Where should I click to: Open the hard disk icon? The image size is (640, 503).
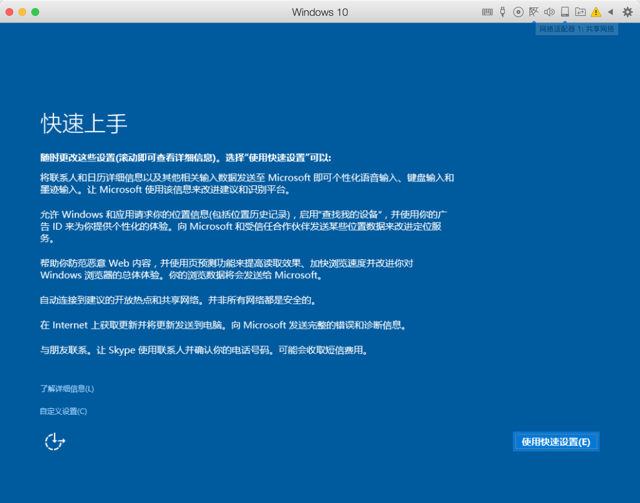tap(565, 12)
